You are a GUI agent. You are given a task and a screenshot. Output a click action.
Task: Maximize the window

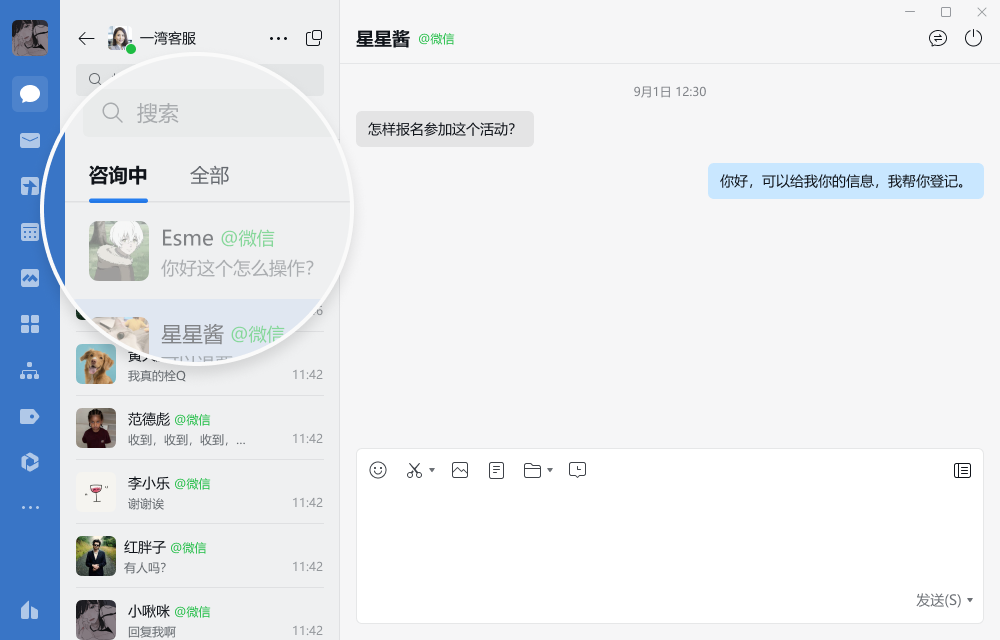946,11
